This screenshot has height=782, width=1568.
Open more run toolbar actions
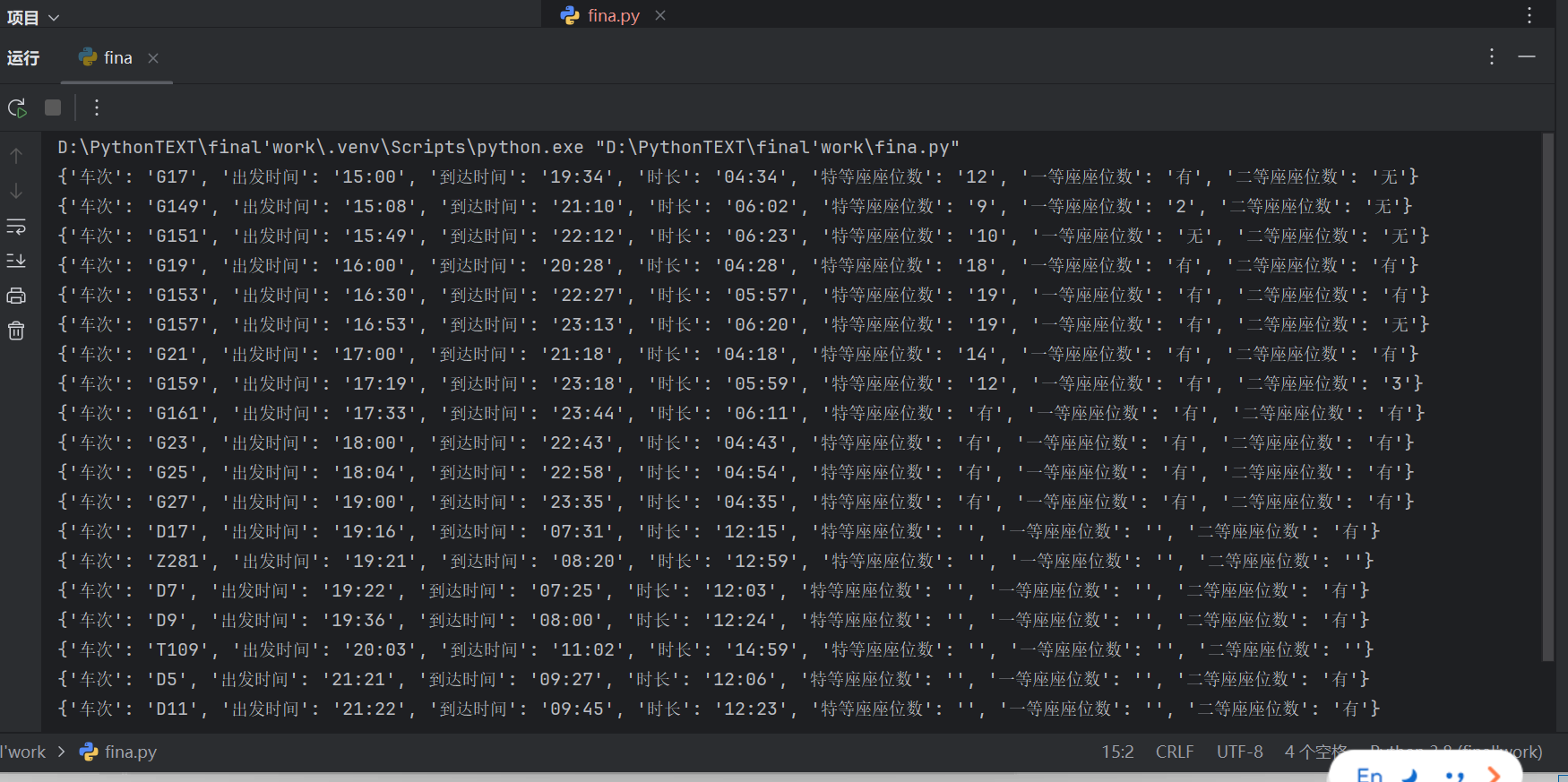point(97,107)
